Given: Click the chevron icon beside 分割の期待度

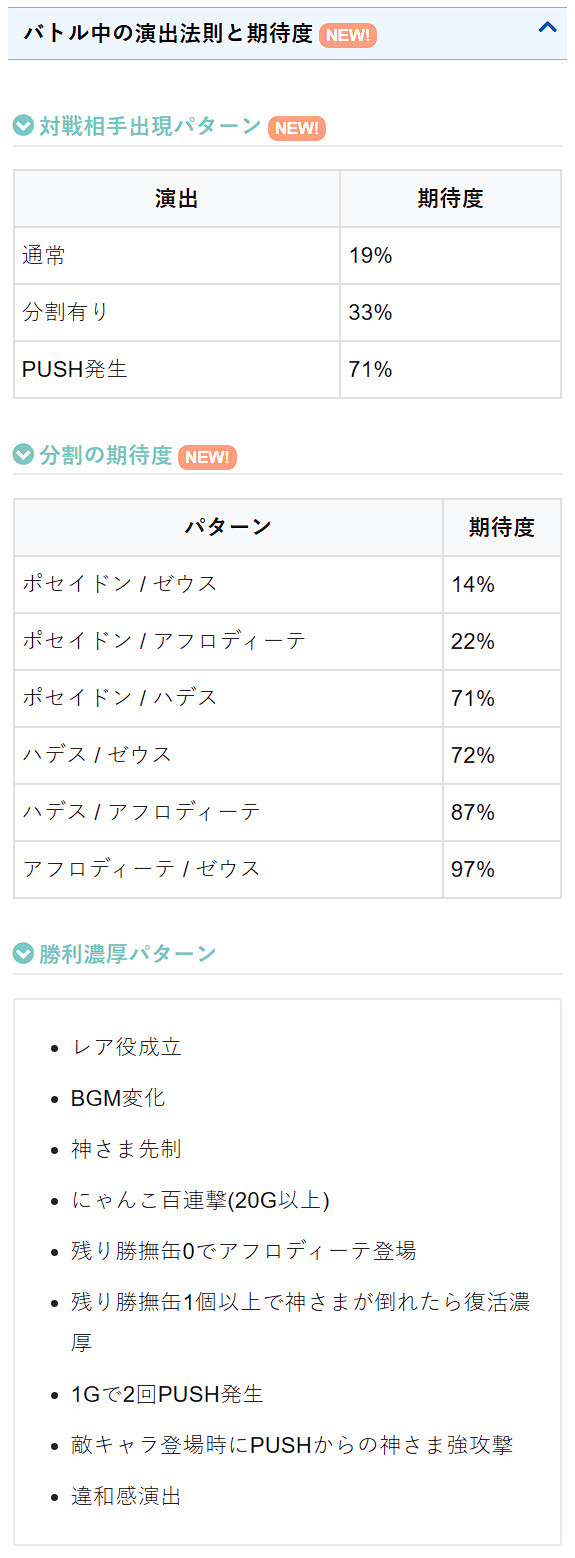Looking at the screenshot, I should [x=23, y=455].
